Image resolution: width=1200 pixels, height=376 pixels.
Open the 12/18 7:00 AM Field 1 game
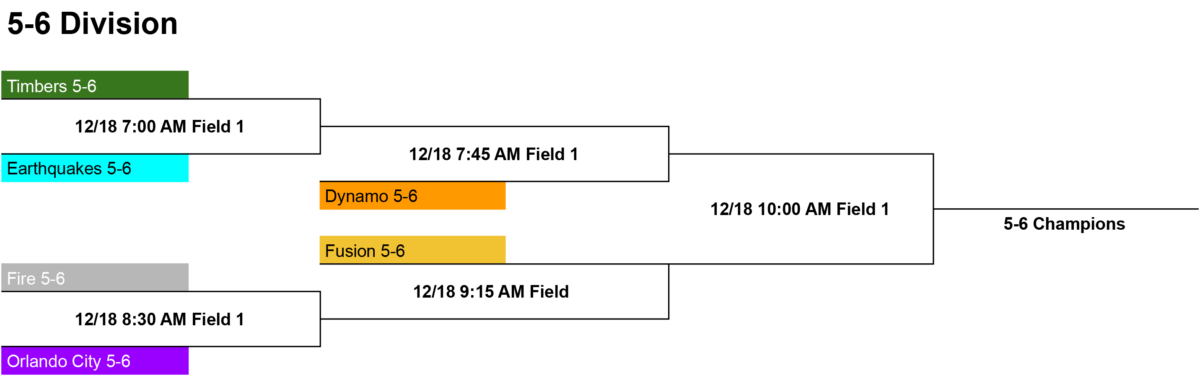click(x=160, y=127)
